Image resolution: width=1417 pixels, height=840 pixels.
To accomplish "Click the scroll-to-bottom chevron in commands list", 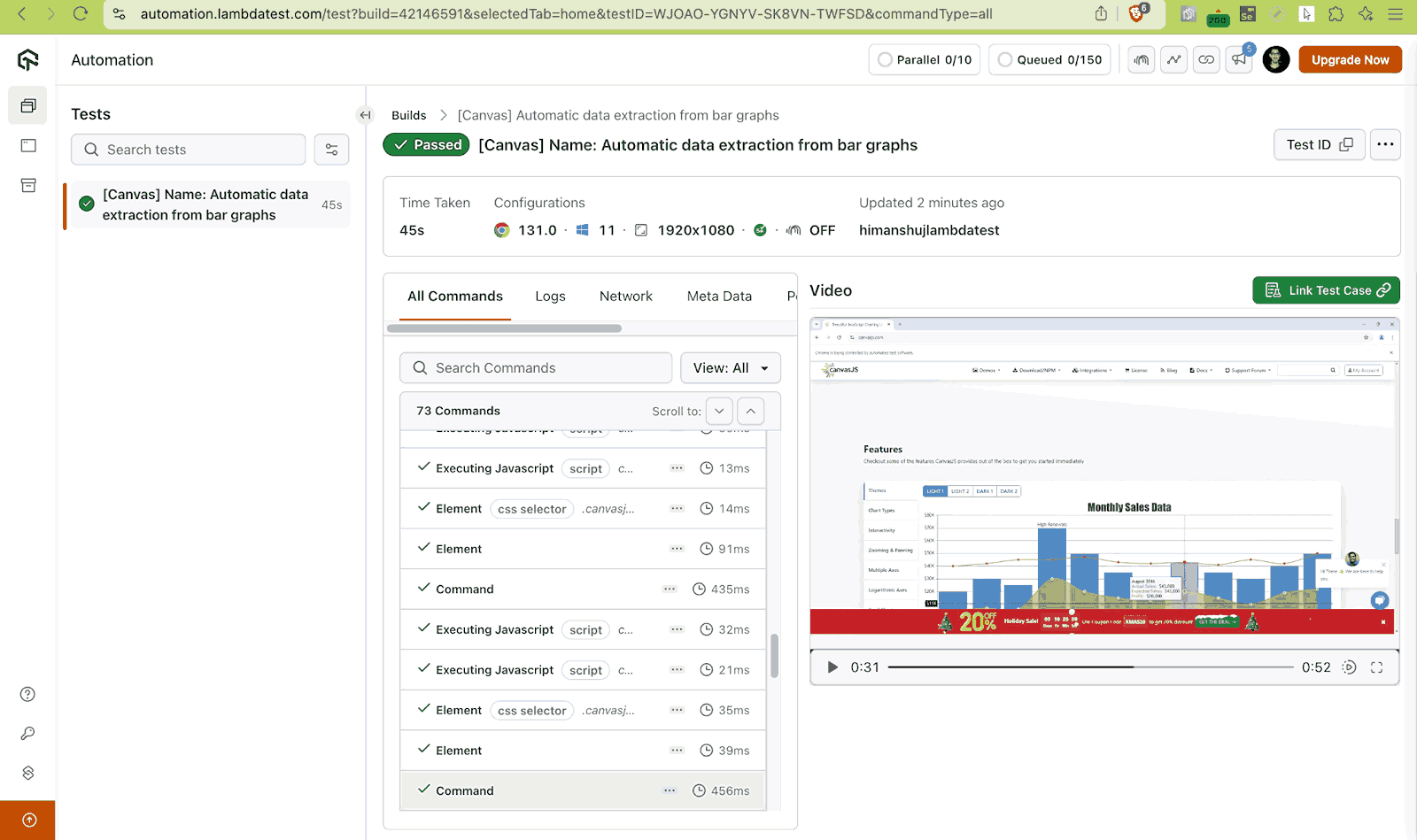I will 719,411.
